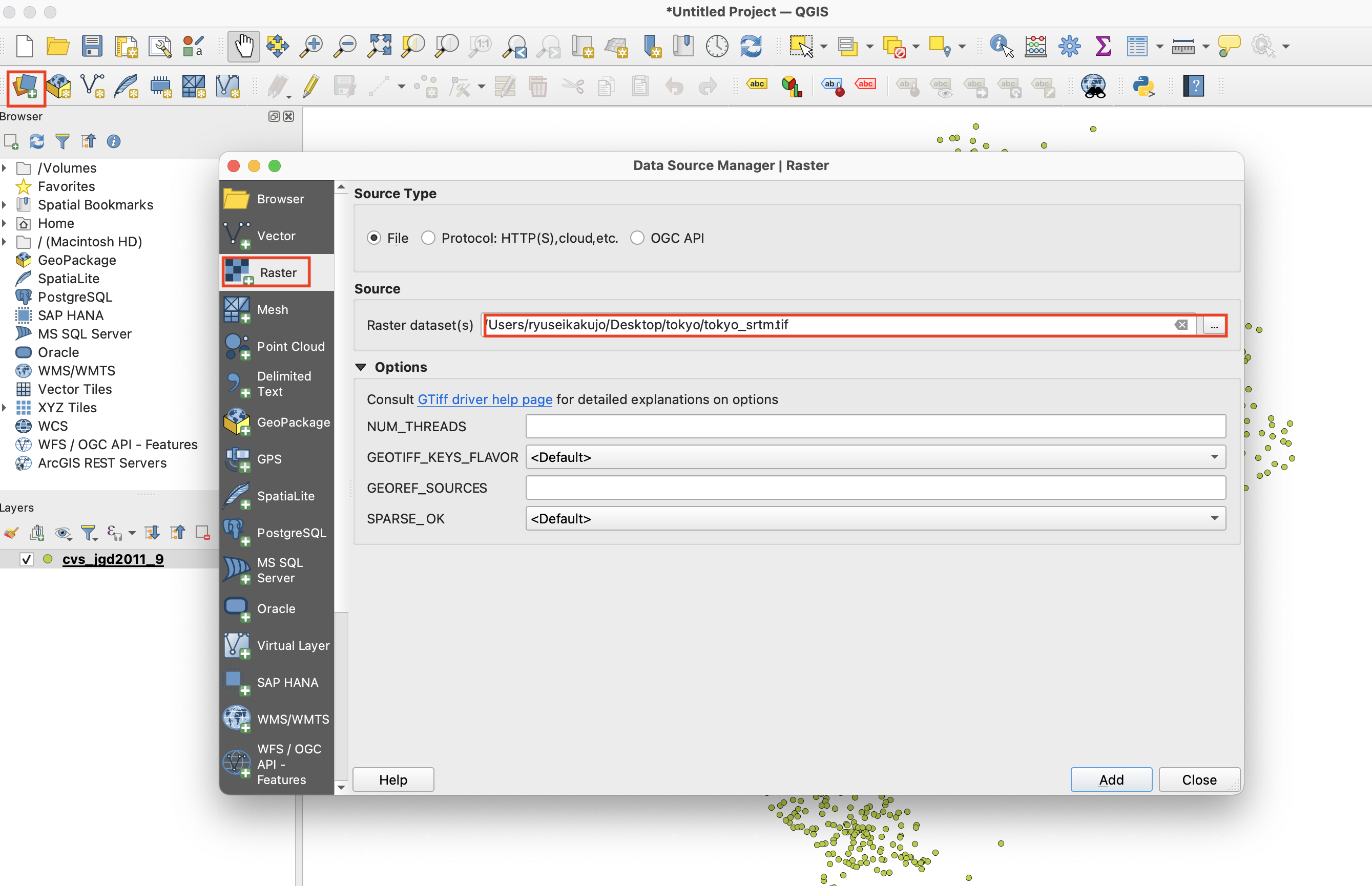Expand XYZ Tiles tree item
Screen dimensions: 1372x886
[x=5, y=408]
